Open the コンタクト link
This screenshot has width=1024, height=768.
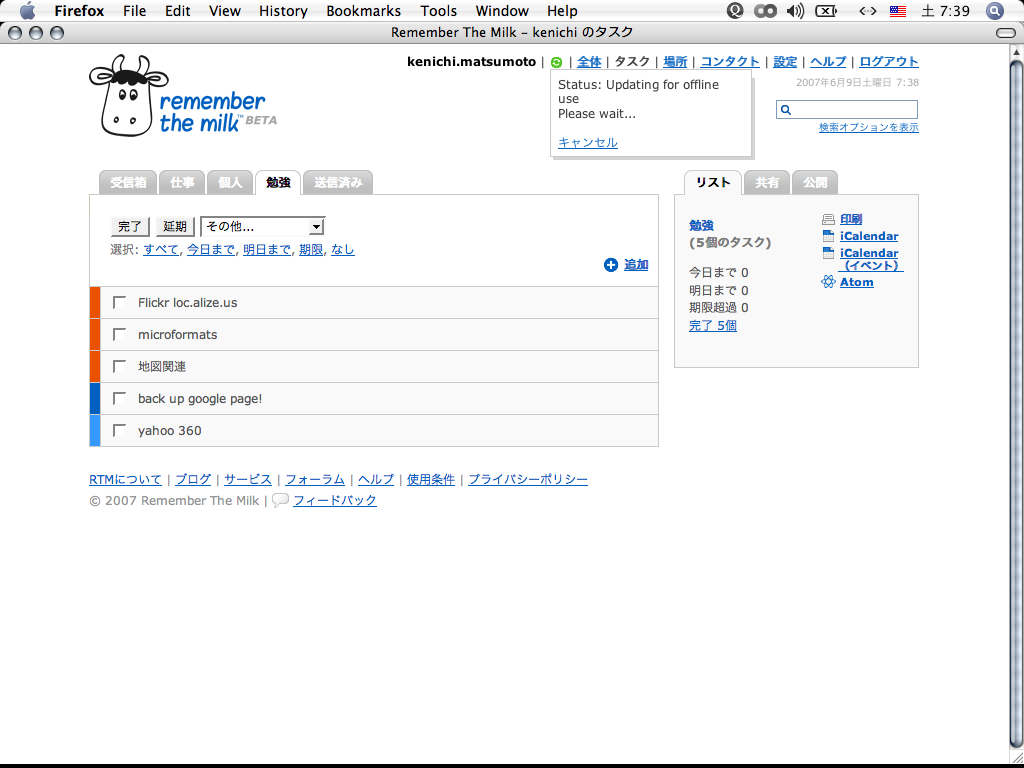730,61
